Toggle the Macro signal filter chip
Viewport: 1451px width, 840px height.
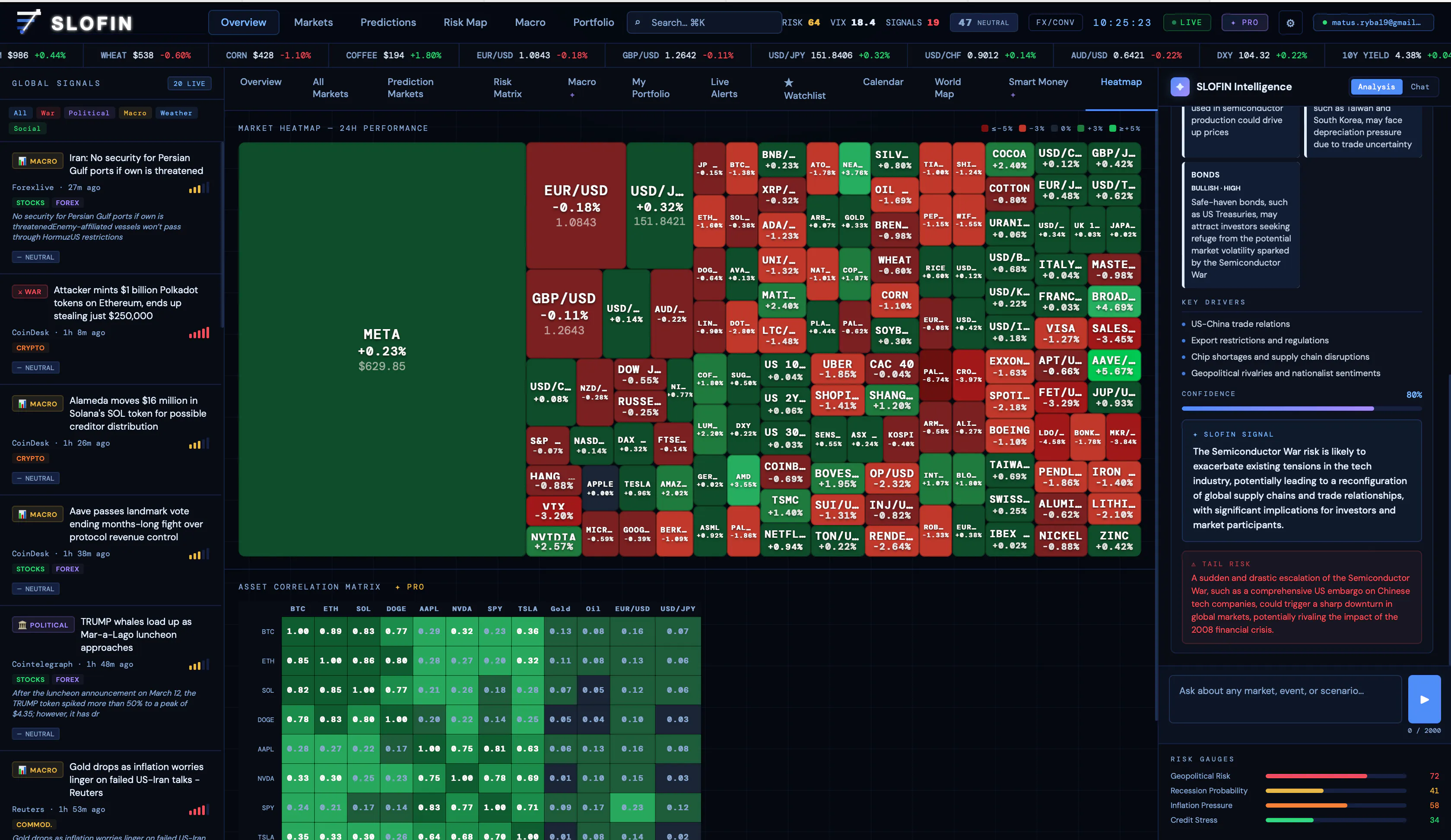click(x=135, y=113)
